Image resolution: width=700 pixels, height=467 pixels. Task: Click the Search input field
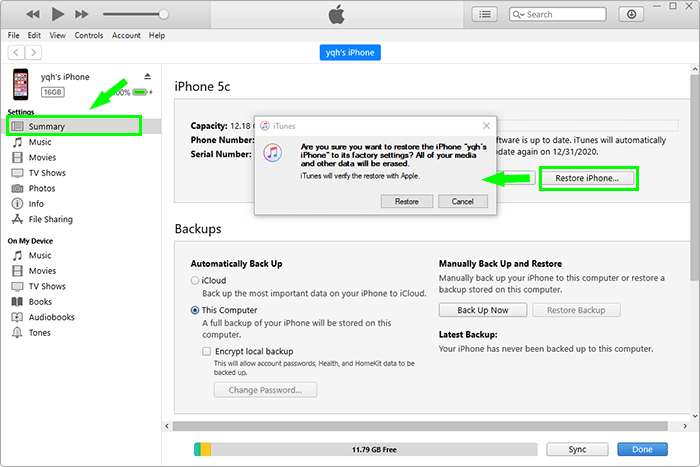tap(558, 14)
